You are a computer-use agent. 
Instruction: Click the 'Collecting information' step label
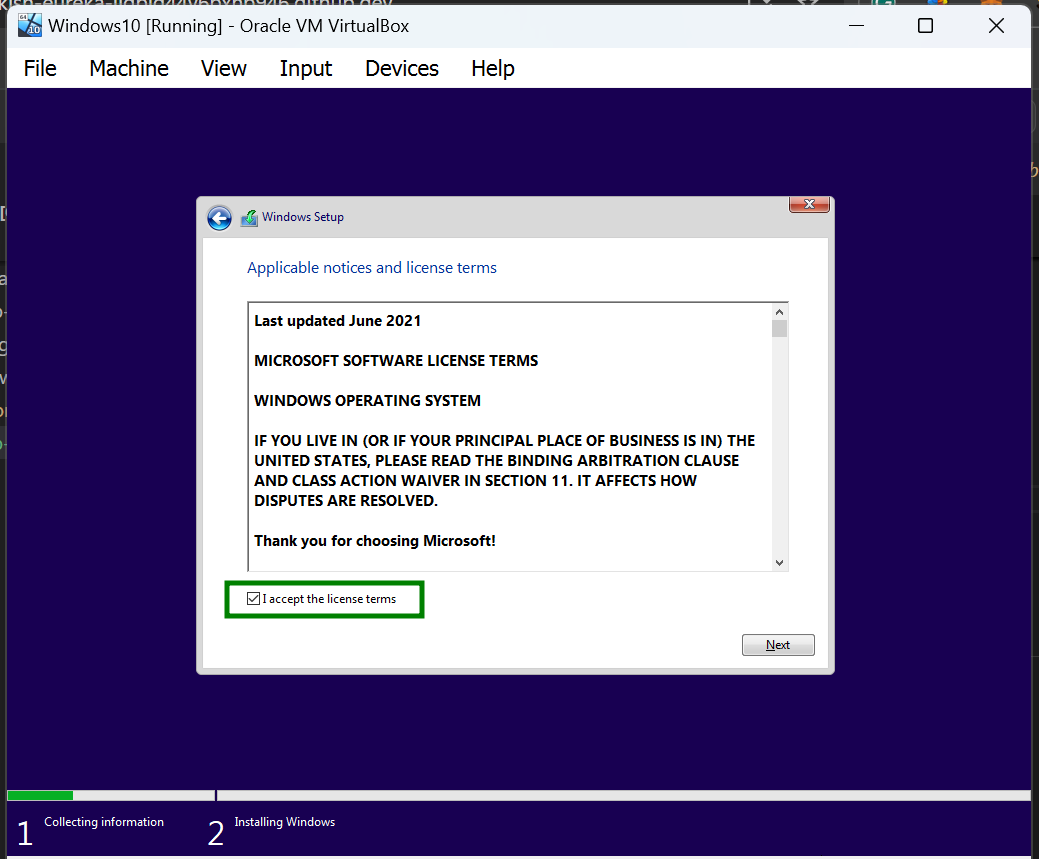(104, 822)
